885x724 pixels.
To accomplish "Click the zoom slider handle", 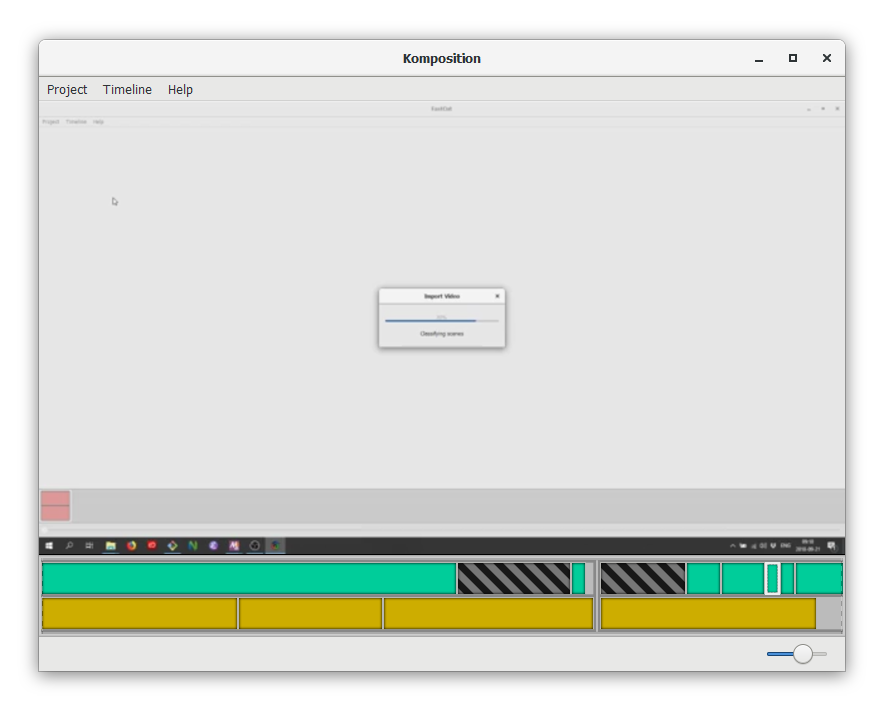I will [802, 654].
